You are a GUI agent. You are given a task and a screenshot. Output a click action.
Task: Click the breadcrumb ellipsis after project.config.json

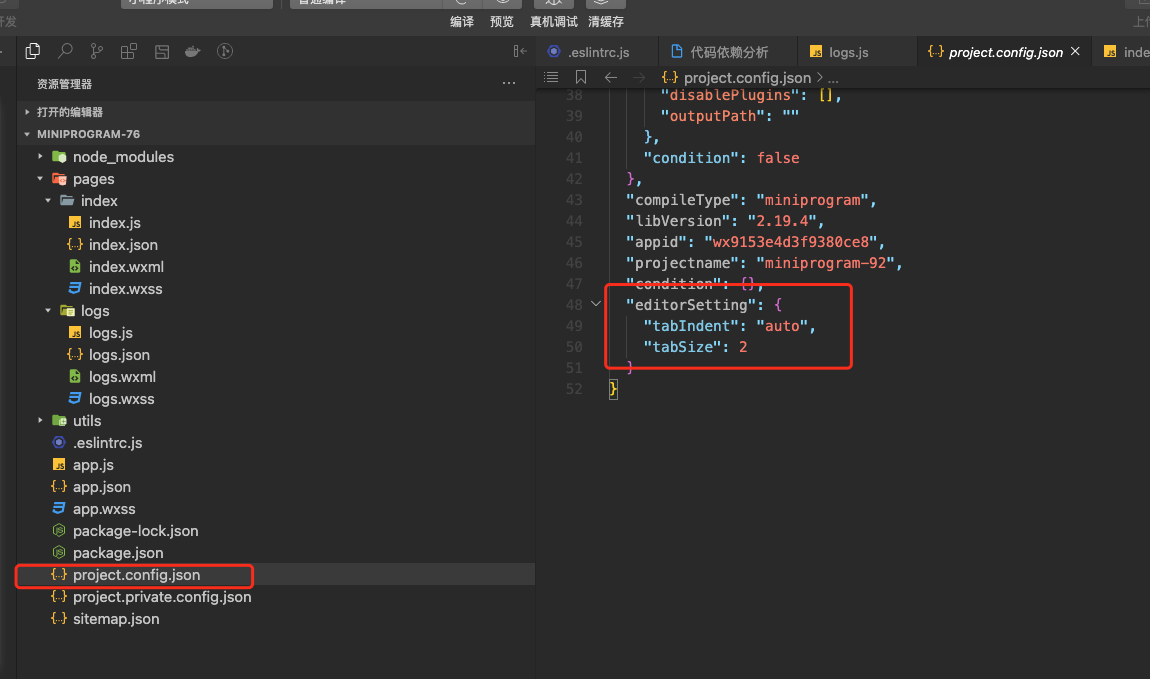(833, 78)
